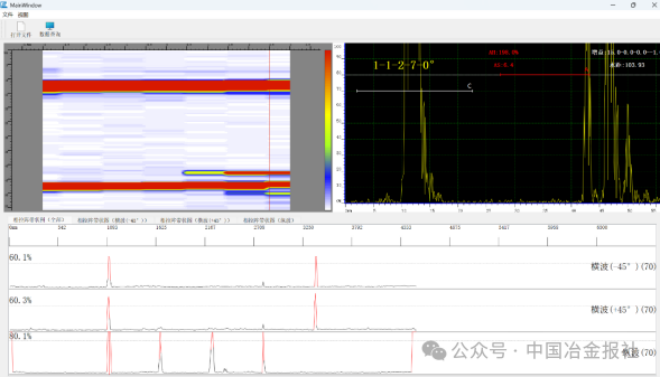The width and height of the screenshot is (660, 377).
Task: Open the 文件 menu
Action: (8, 15)
